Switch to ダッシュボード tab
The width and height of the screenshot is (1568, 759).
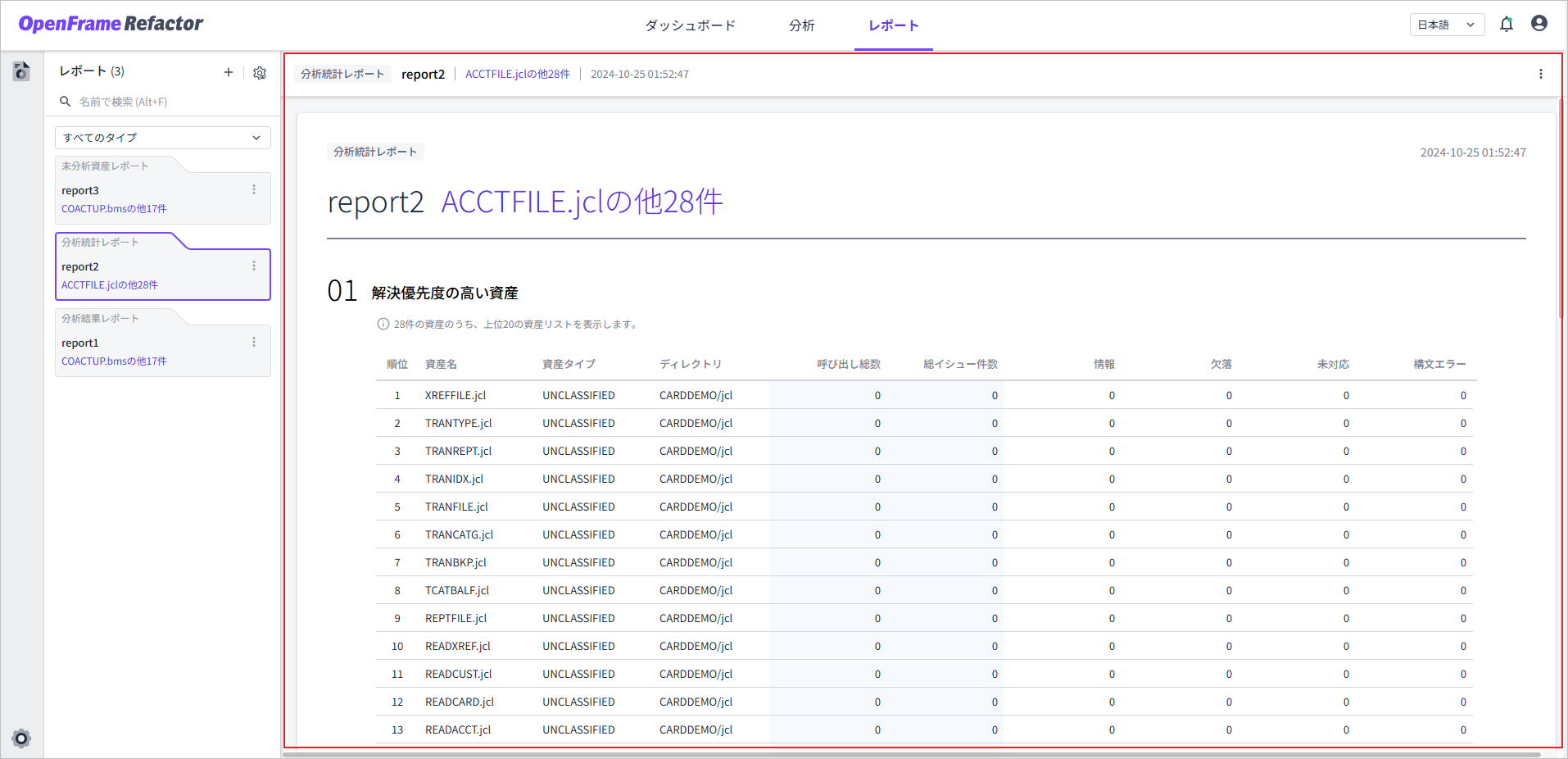click(x=690, y=25)
